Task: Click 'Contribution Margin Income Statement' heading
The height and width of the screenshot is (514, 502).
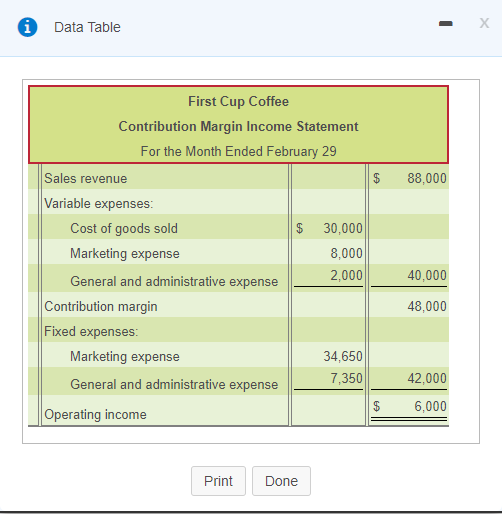Action: (238, 126)
